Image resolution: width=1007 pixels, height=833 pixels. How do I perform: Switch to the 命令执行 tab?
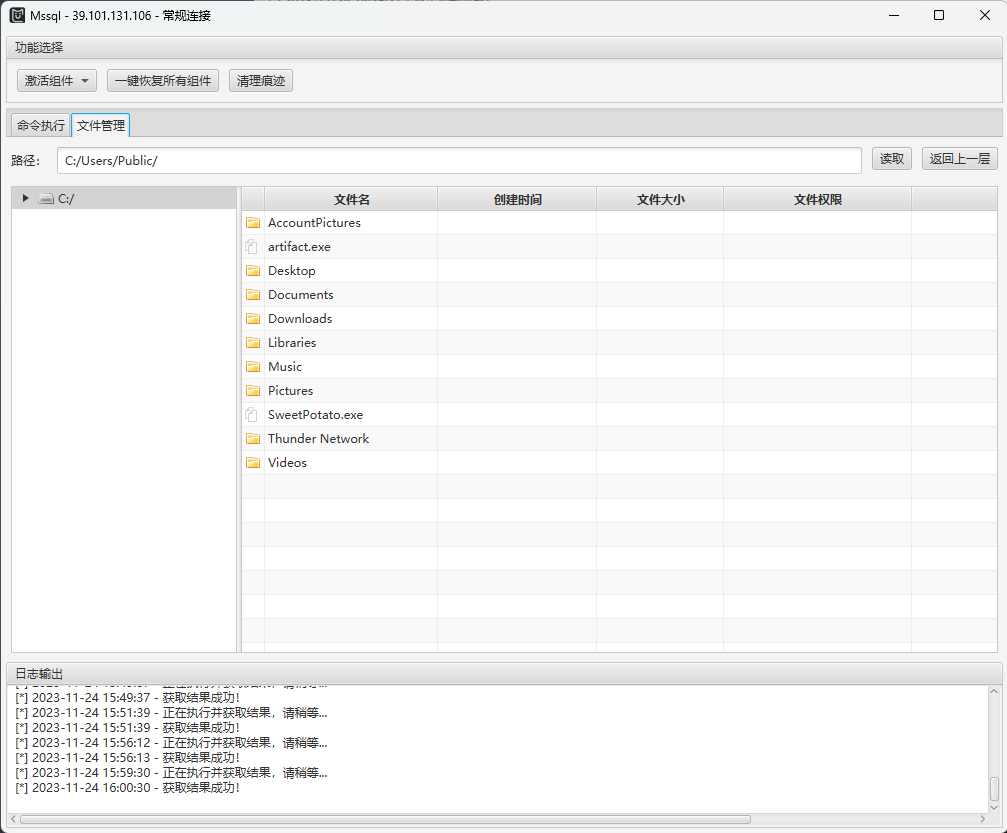coord(40,126)
